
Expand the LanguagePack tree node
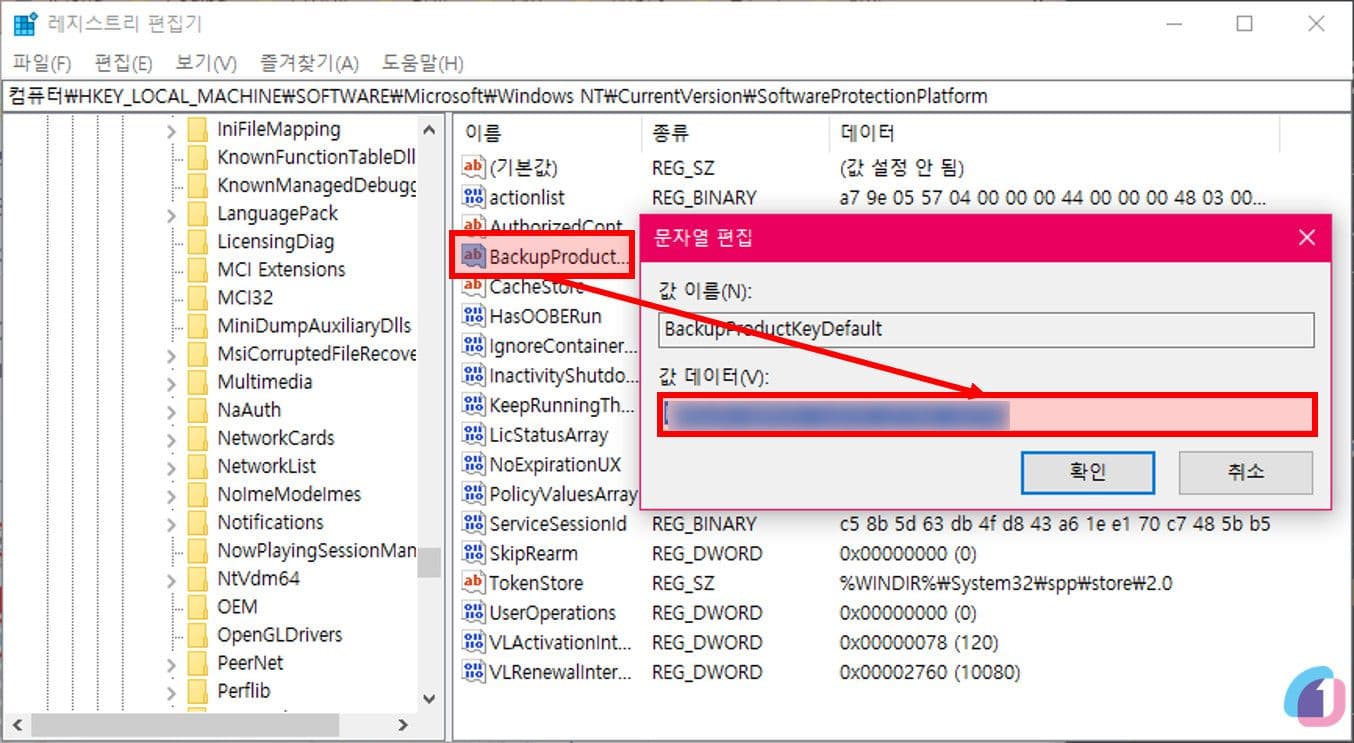tap(171, 213)
